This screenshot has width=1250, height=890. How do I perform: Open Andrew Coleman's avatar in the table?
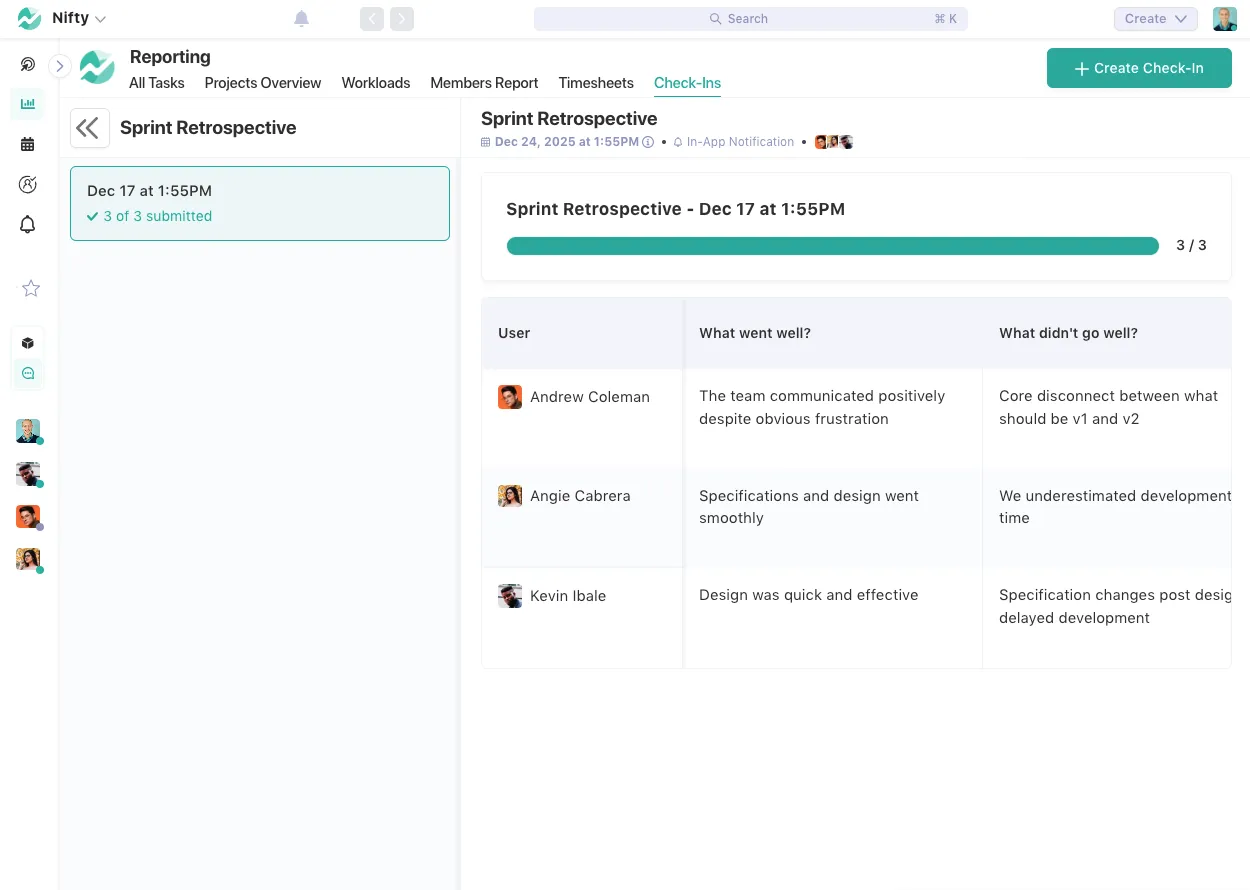click(510, 397)
